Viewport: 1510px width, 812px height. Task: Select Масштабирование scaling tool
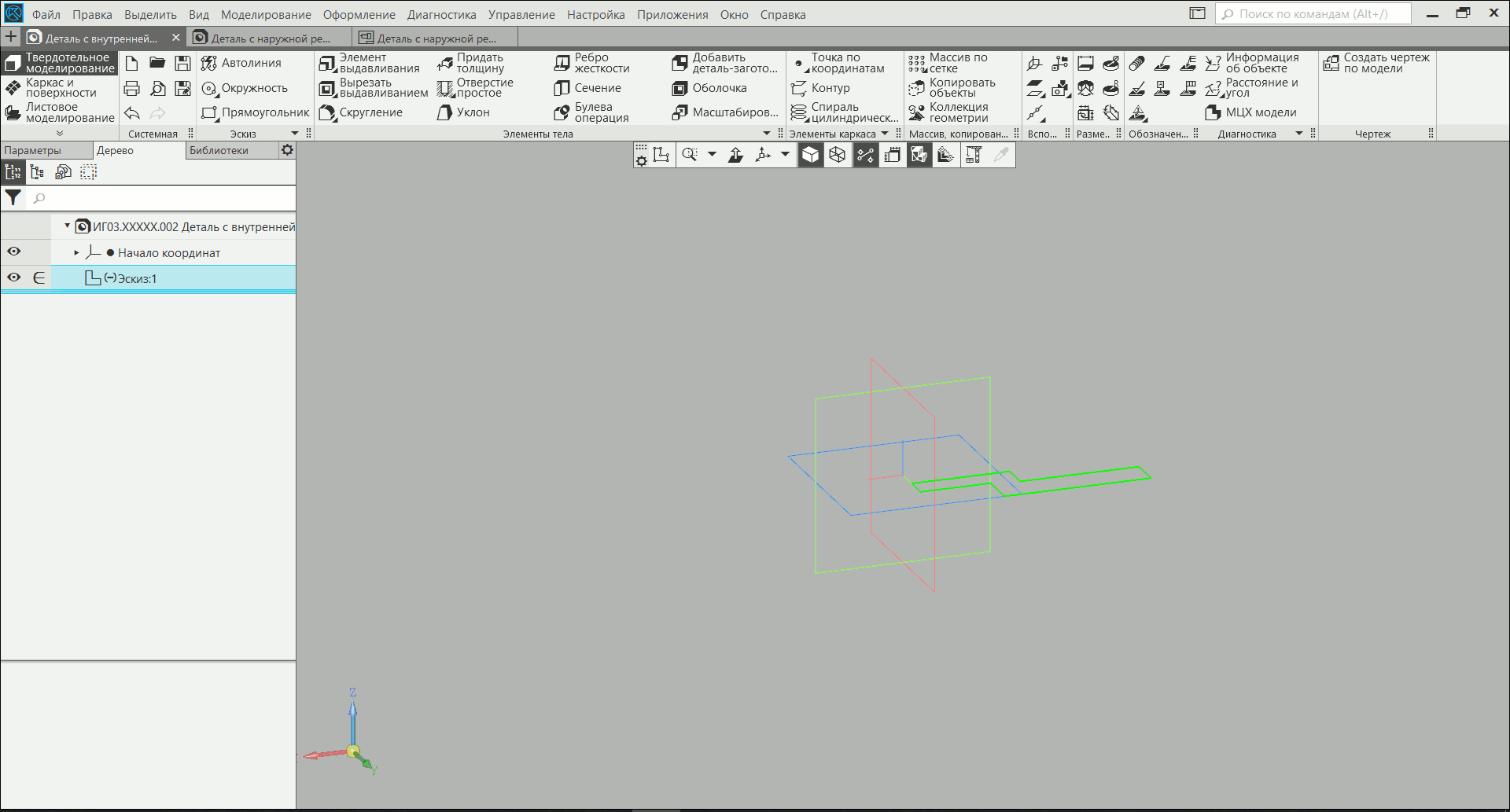[x=724, y=112]
